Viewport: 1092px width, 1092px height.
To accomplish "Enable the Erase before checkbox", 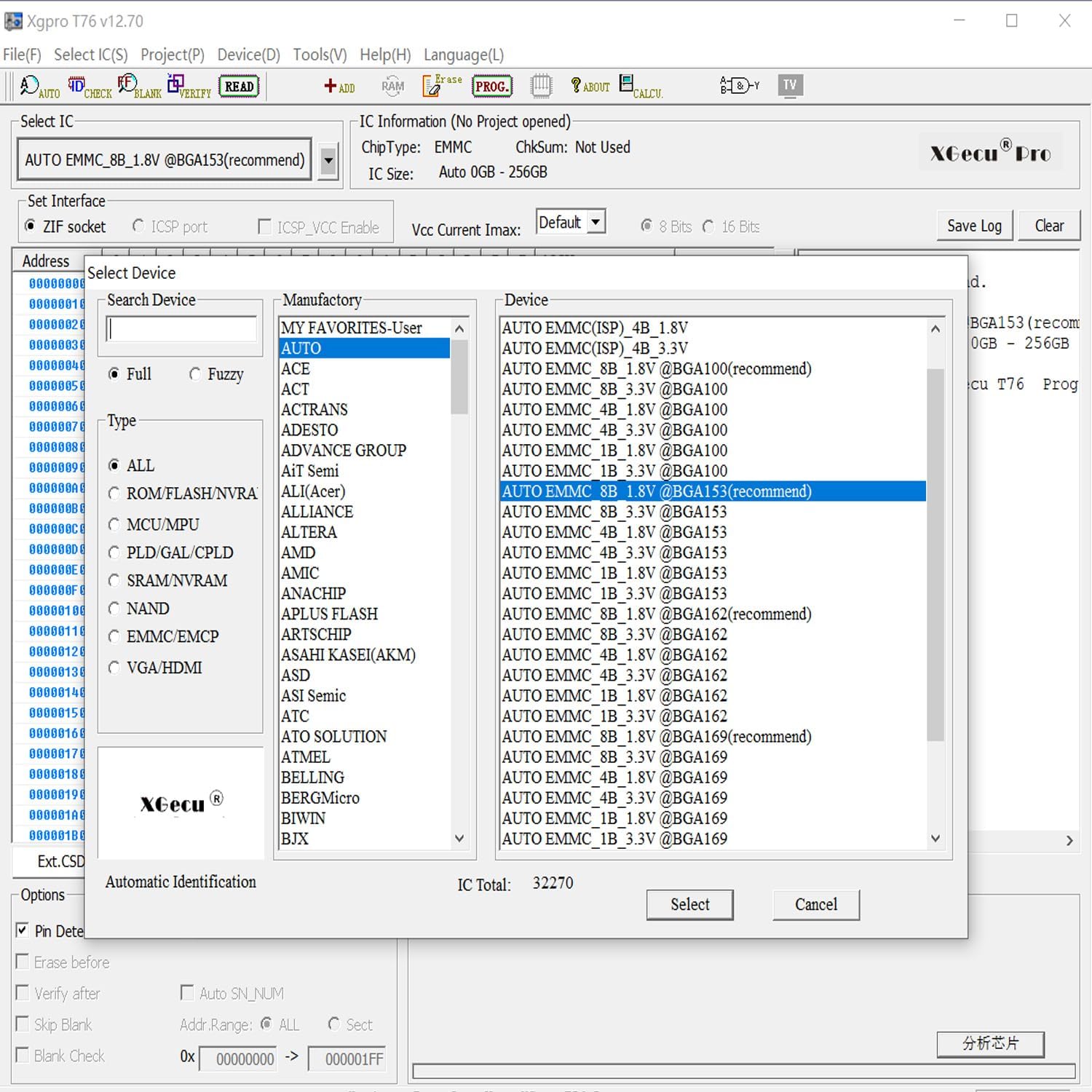I will point(22,962).
